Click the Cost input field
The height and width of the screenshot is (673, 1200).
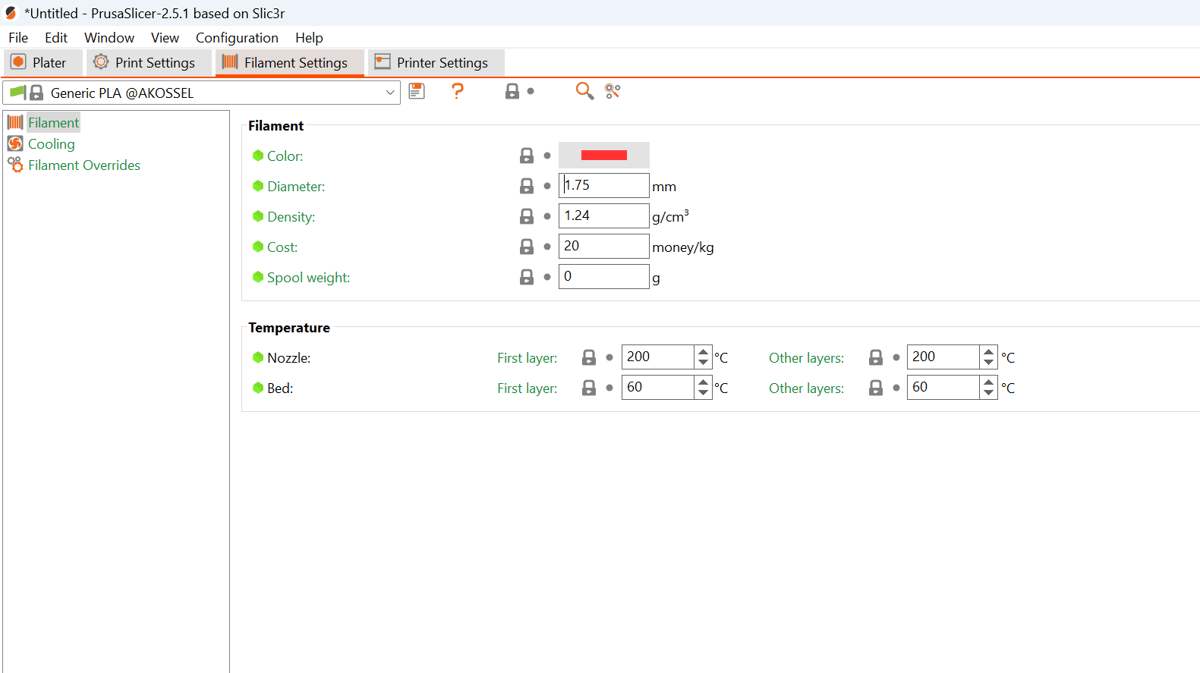click(x=604, y=246)
